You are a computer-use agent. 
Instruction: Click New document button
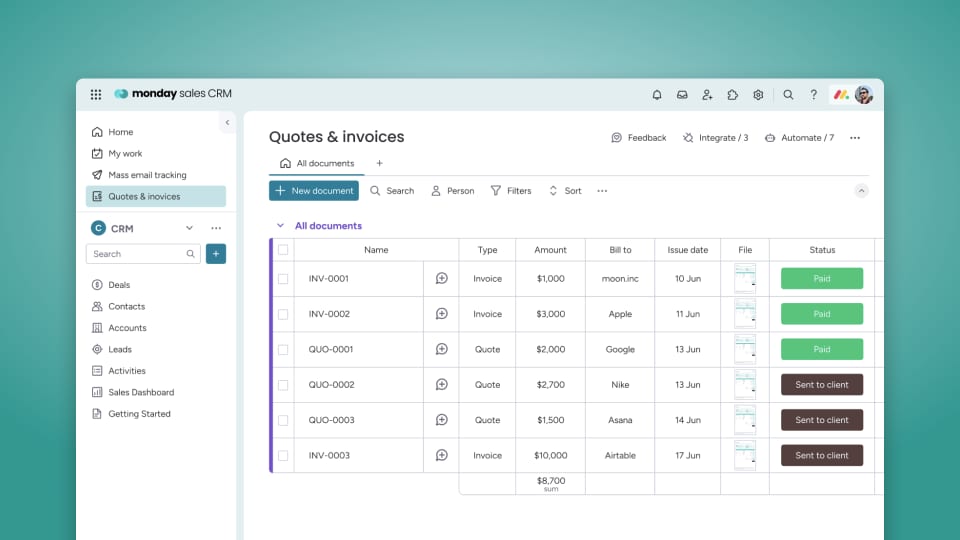tap(313, 191)
